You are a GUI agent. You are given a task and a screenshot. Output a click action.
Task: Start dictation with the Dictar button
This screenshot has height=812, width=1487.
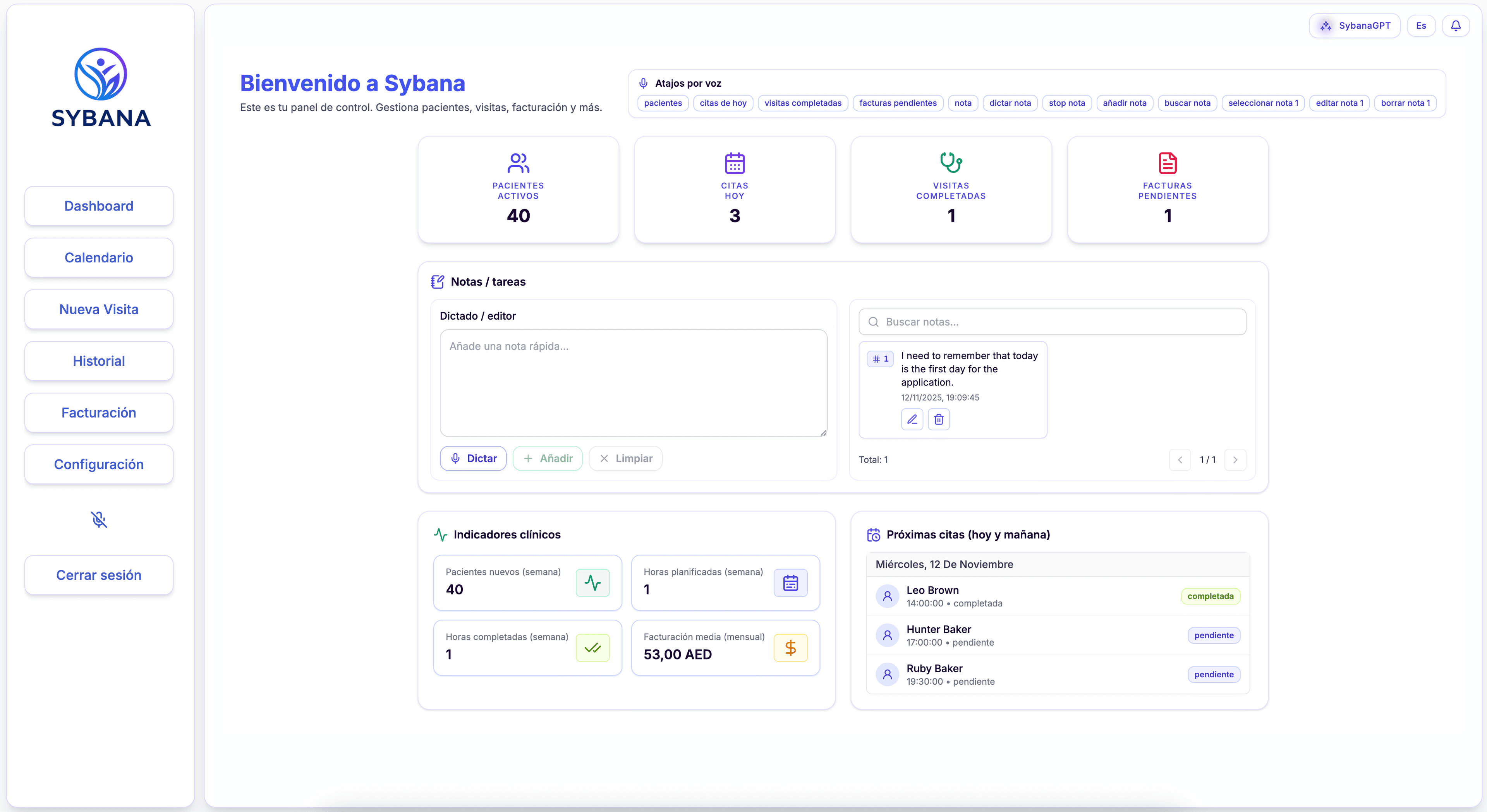[473, 458]
